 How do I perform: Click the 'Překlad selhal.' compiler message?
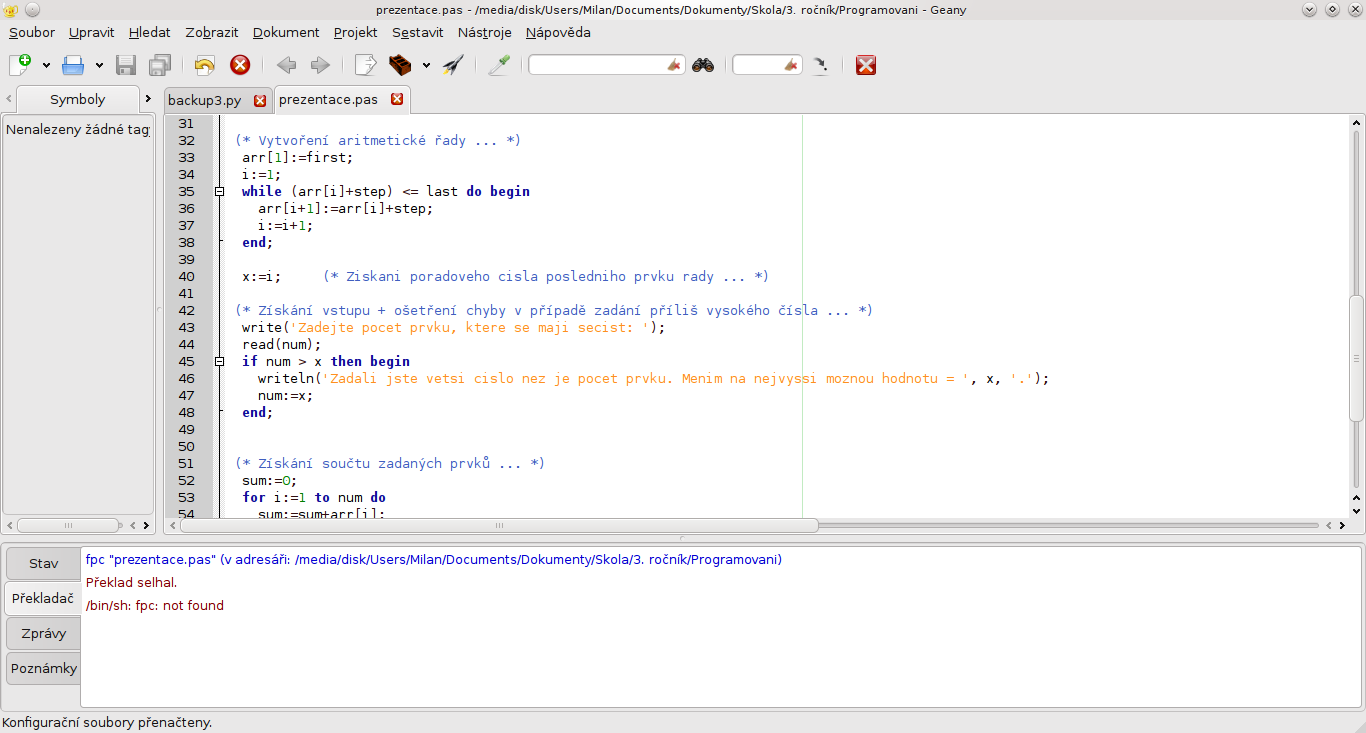[131, 582]
